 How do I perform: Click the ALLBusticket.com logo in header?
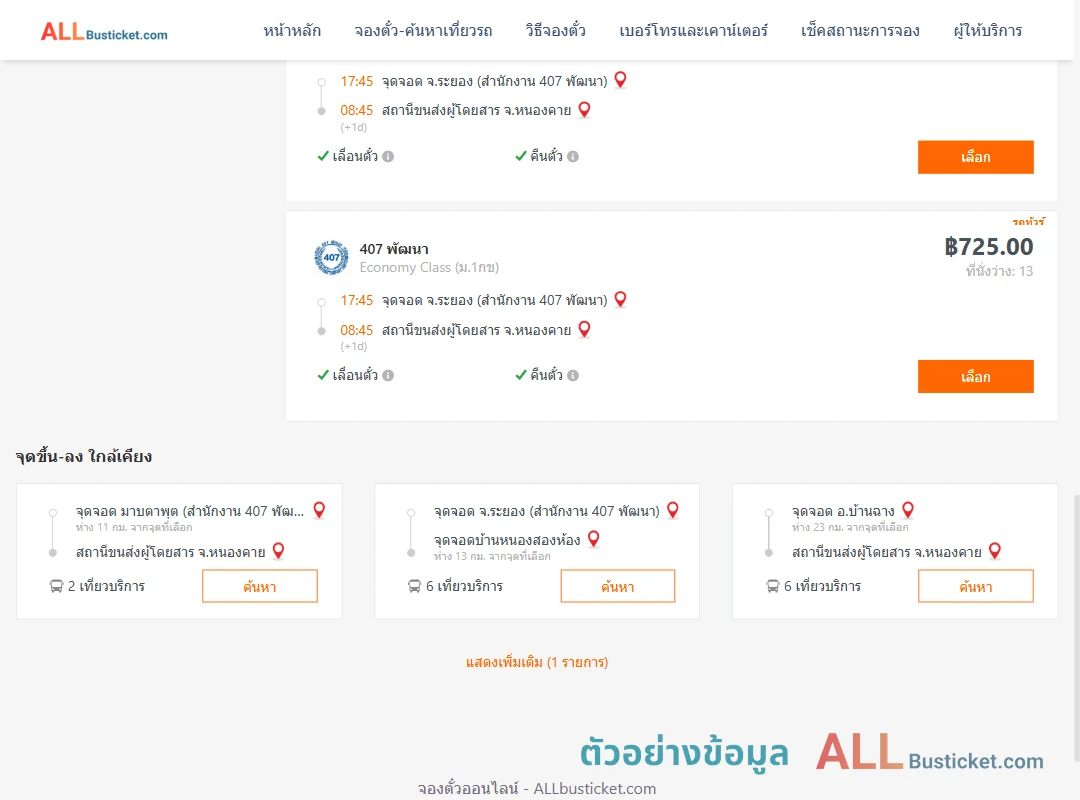coord(104,32)
